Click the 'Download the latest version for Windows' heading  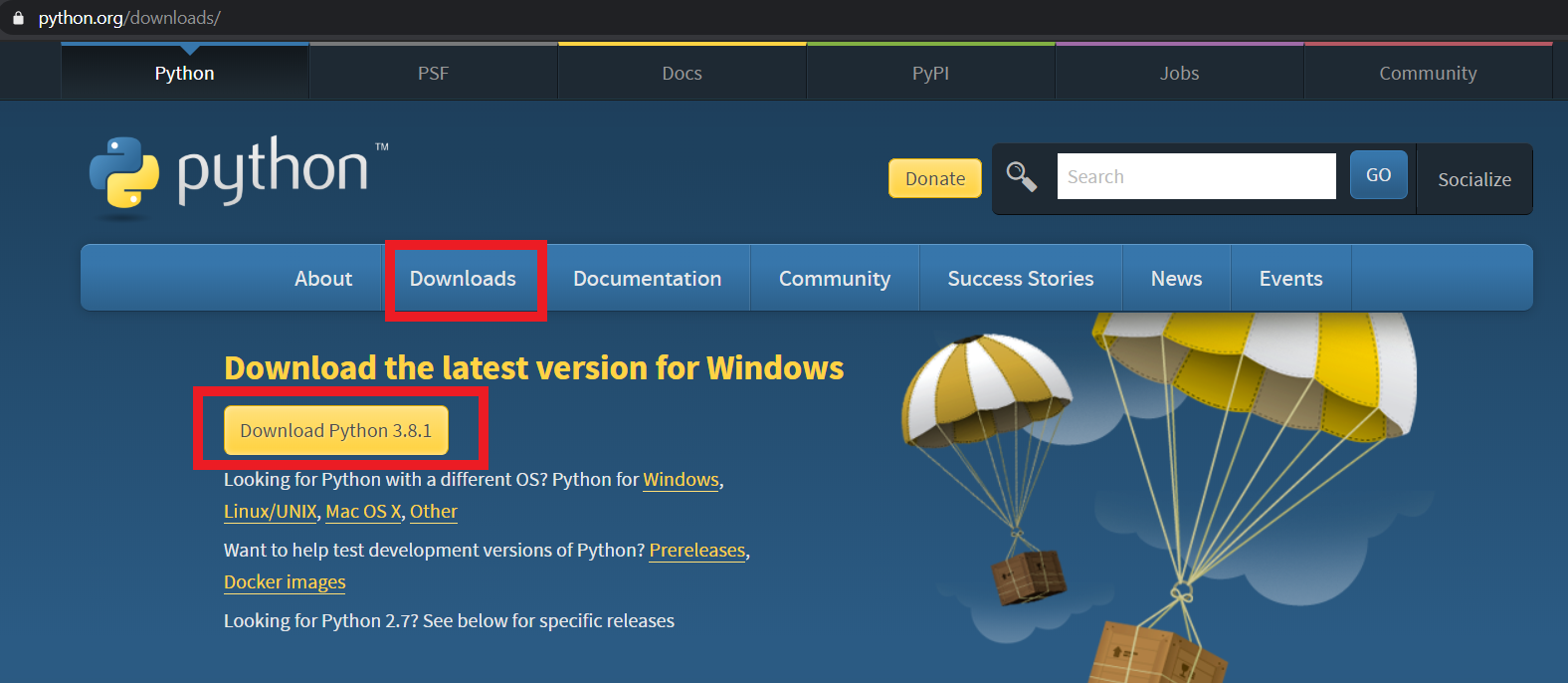click(x=534, y=368)
